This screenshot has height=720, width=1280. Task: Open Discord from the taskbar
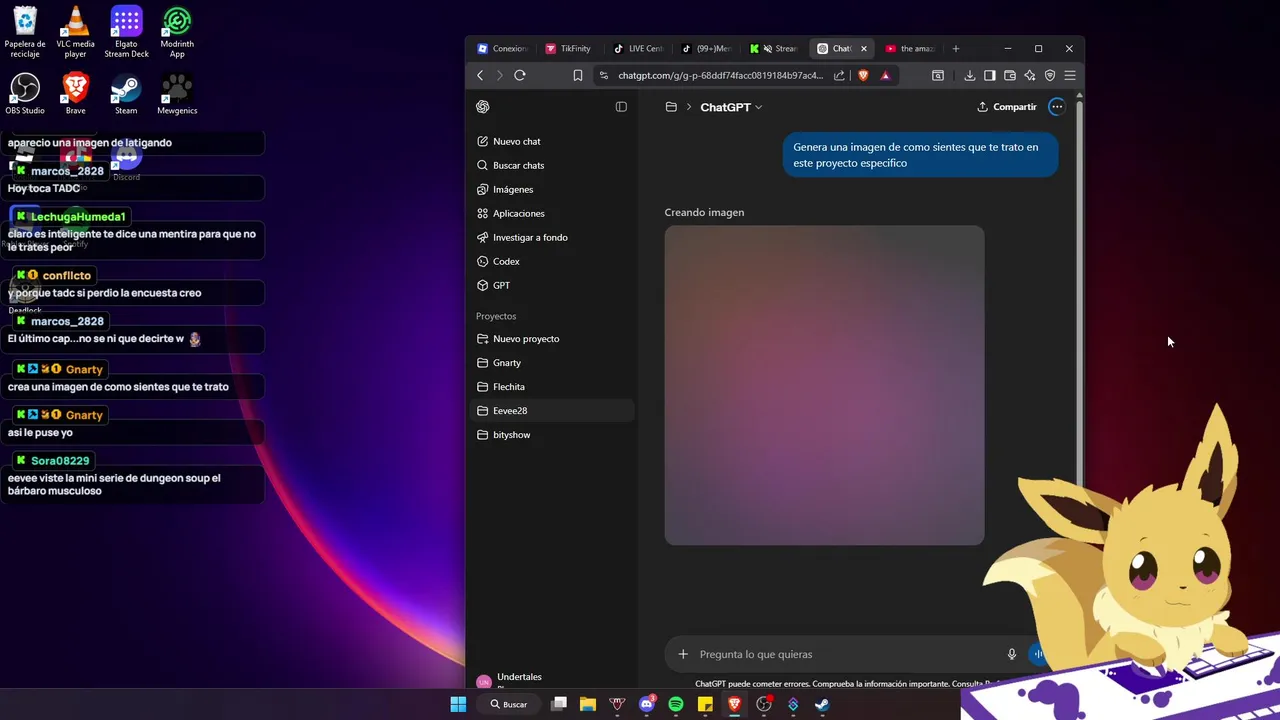647,704
